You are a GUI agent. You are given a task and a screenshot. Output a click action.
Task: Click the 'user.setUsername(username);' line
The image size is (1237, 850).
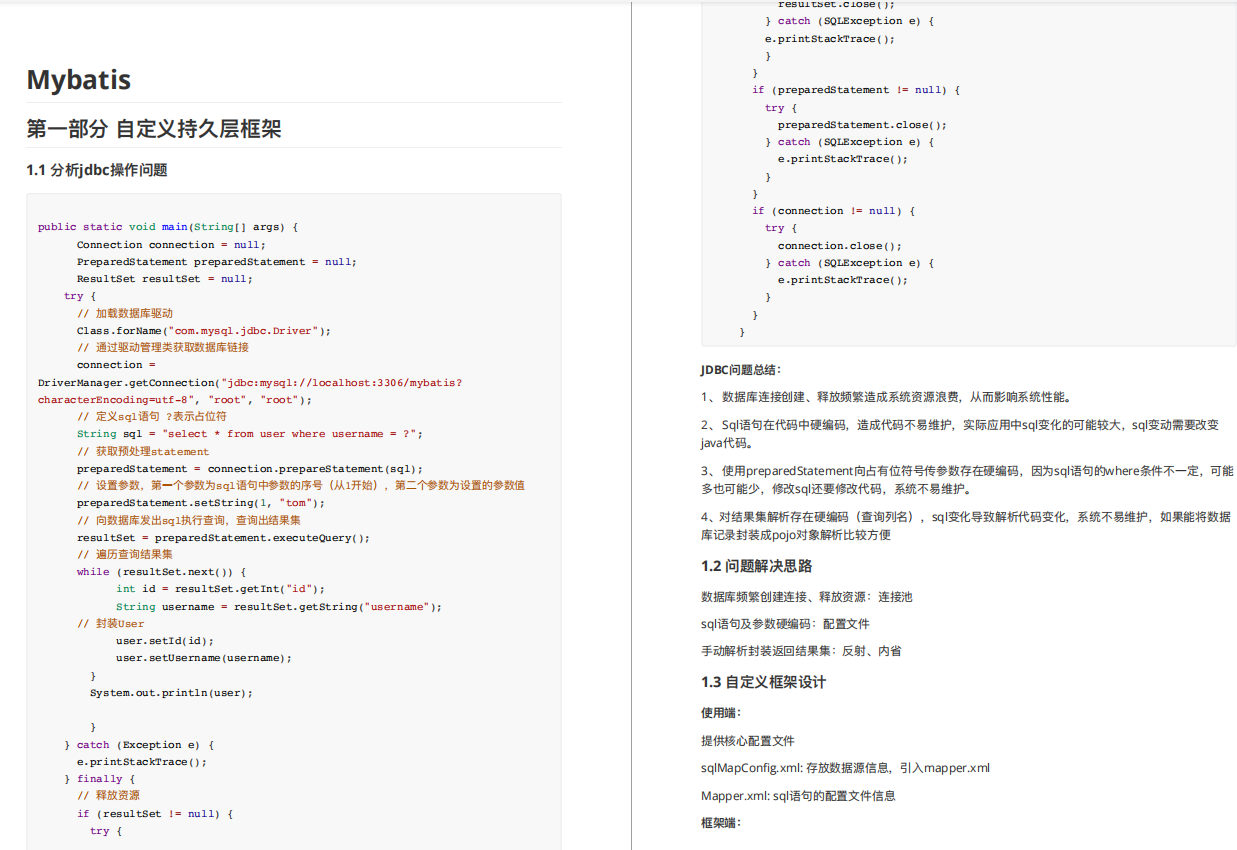coord(204,658)
